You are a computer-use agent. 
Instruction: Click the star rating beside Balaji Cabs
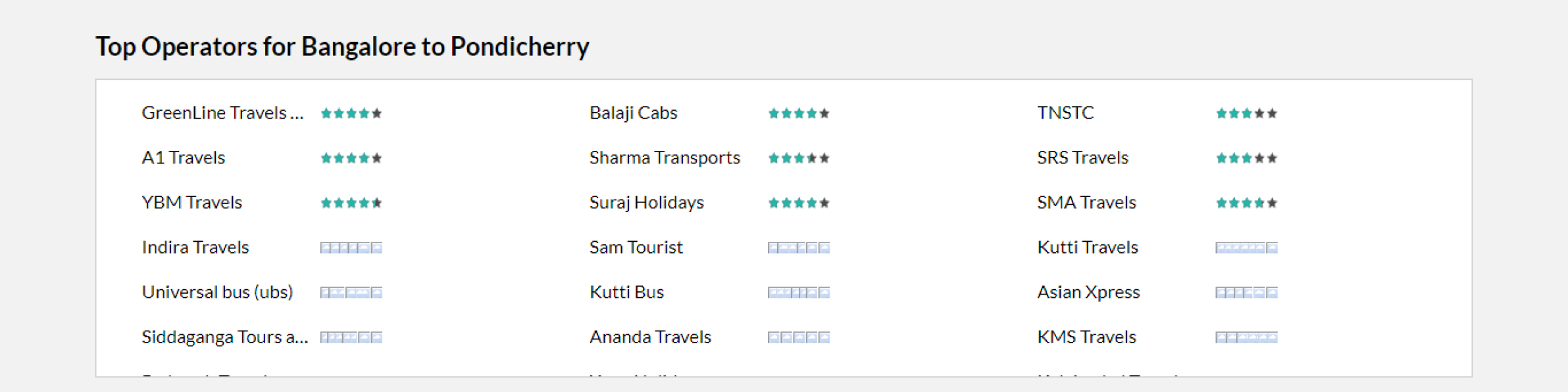point(799,113)
